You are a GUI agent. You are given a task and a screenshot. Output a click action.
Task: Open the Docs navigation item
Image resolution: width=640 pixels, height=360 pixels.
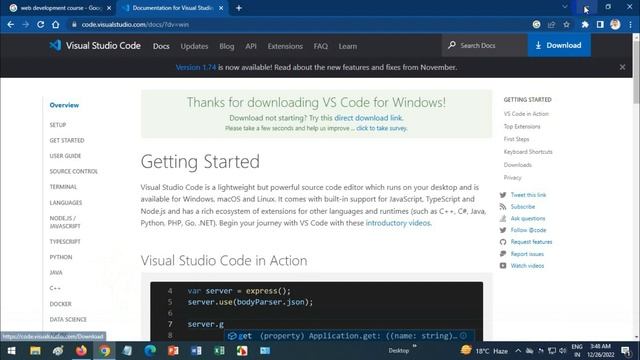pyautogui.click(x=161, y=46)
